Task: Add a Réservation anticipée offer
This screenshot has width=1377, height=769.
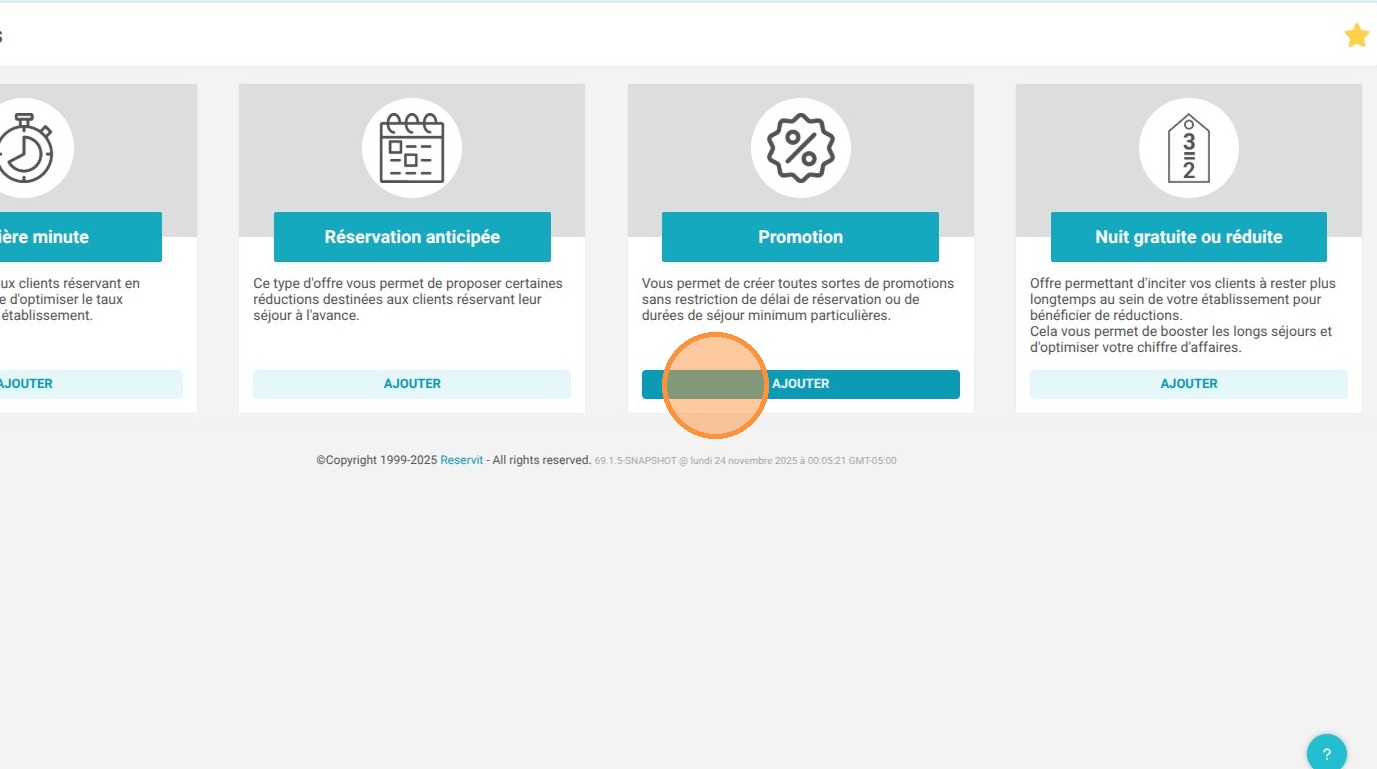Action: coord(412,384)
